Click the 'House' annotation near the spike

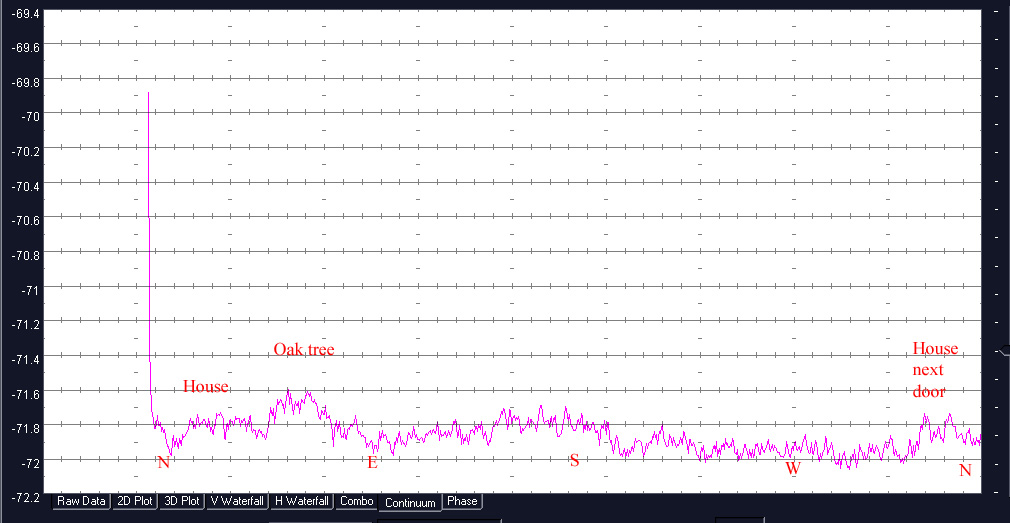[205, 387]
